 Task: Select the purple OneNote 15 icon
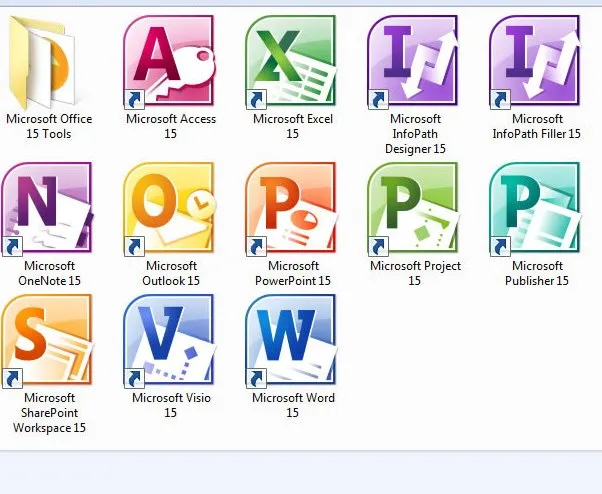(x=47, y=209)
